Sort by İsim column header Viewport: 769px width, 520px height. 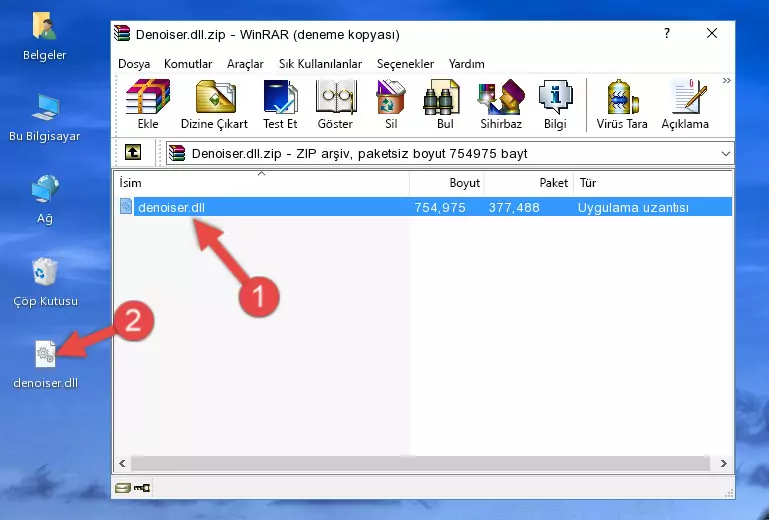(262, 183)
